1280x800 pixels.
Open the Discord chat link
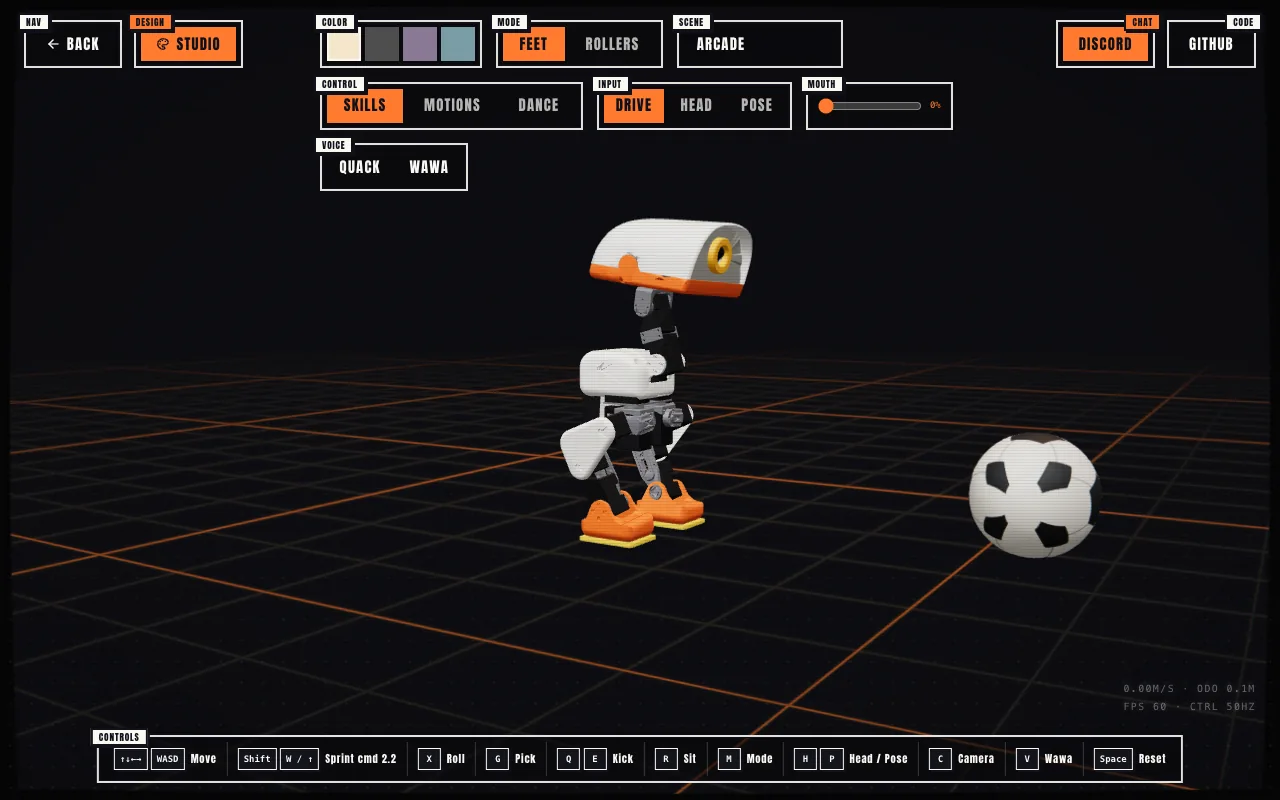[1105, 44]
